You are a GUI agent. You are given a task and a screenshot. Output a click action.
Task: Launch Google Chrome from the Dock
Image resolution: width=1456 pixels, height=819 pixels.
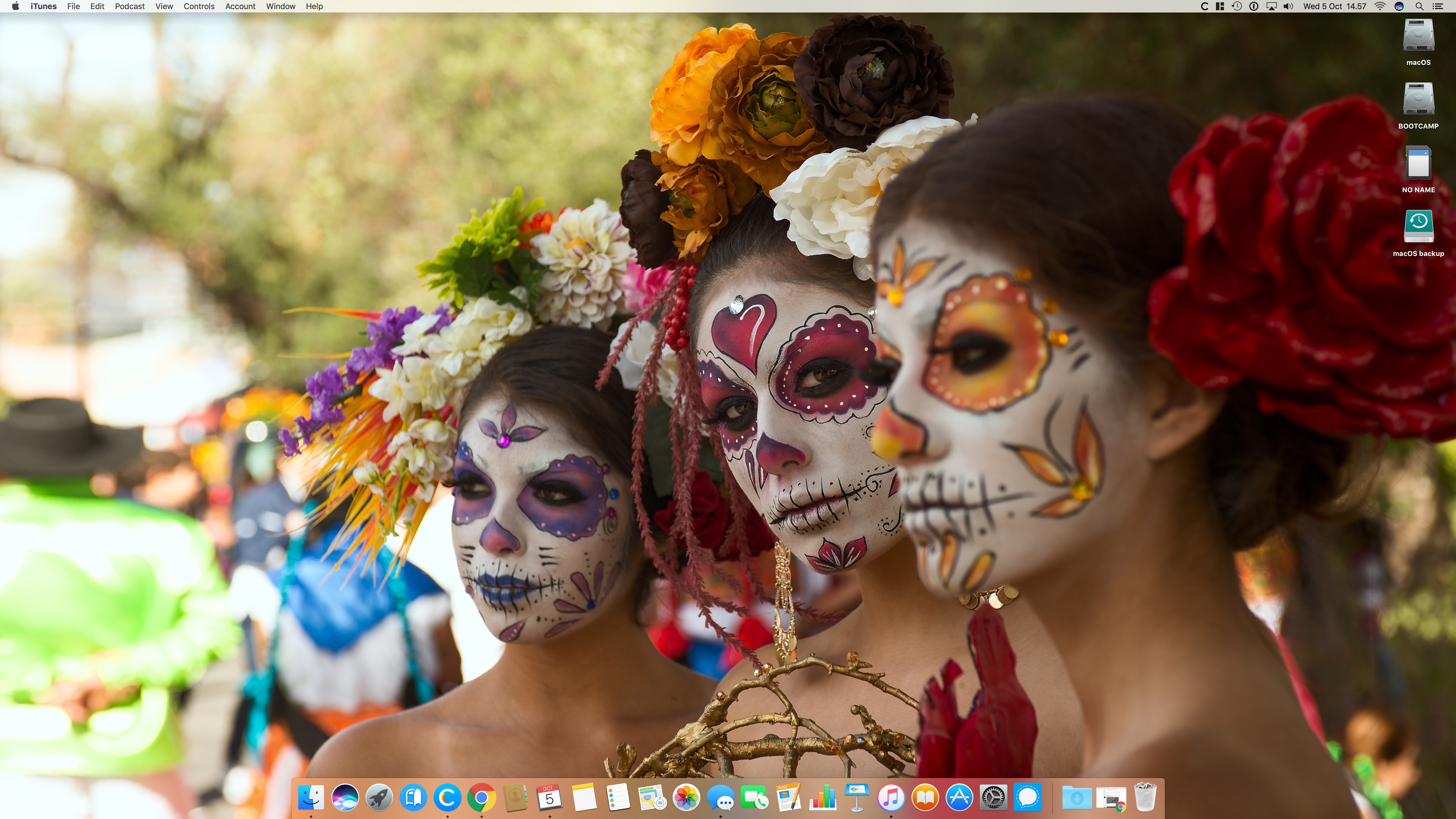481,797
